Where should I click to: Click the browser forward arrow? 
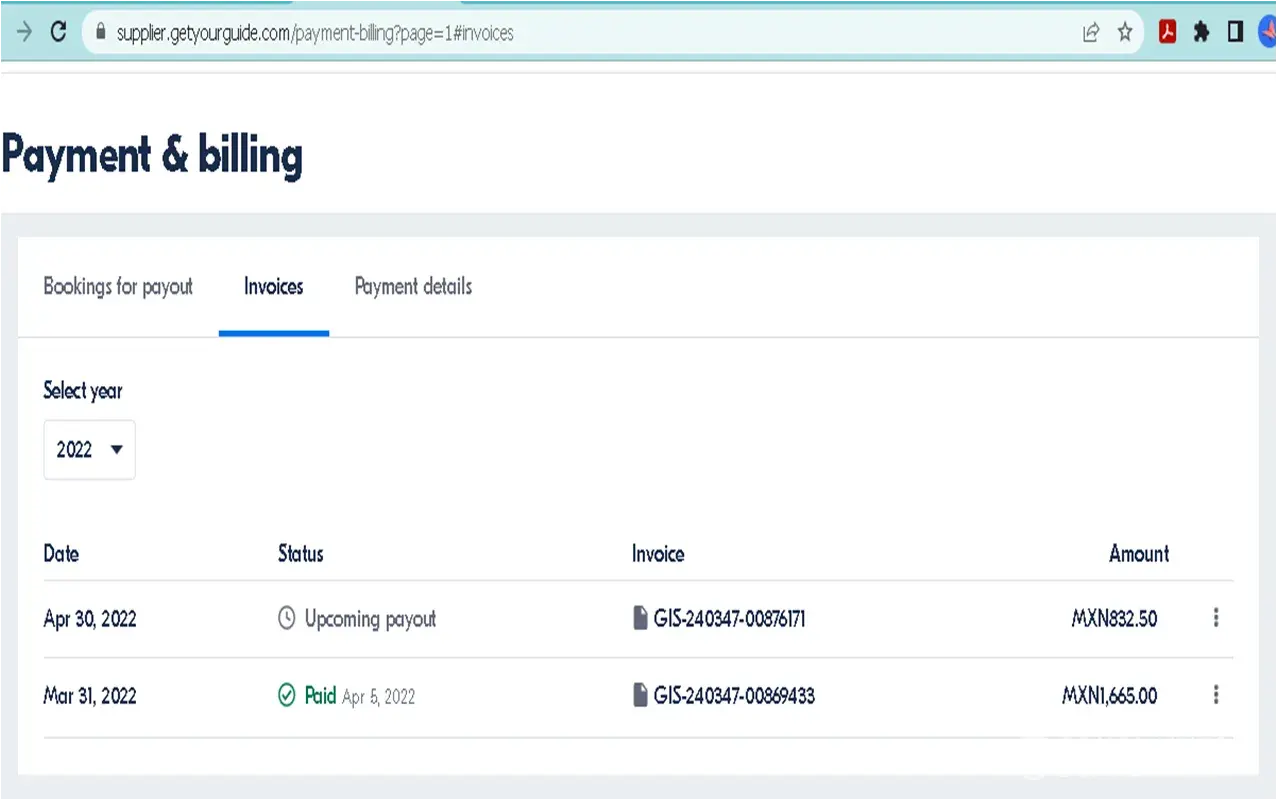(23, 32)
